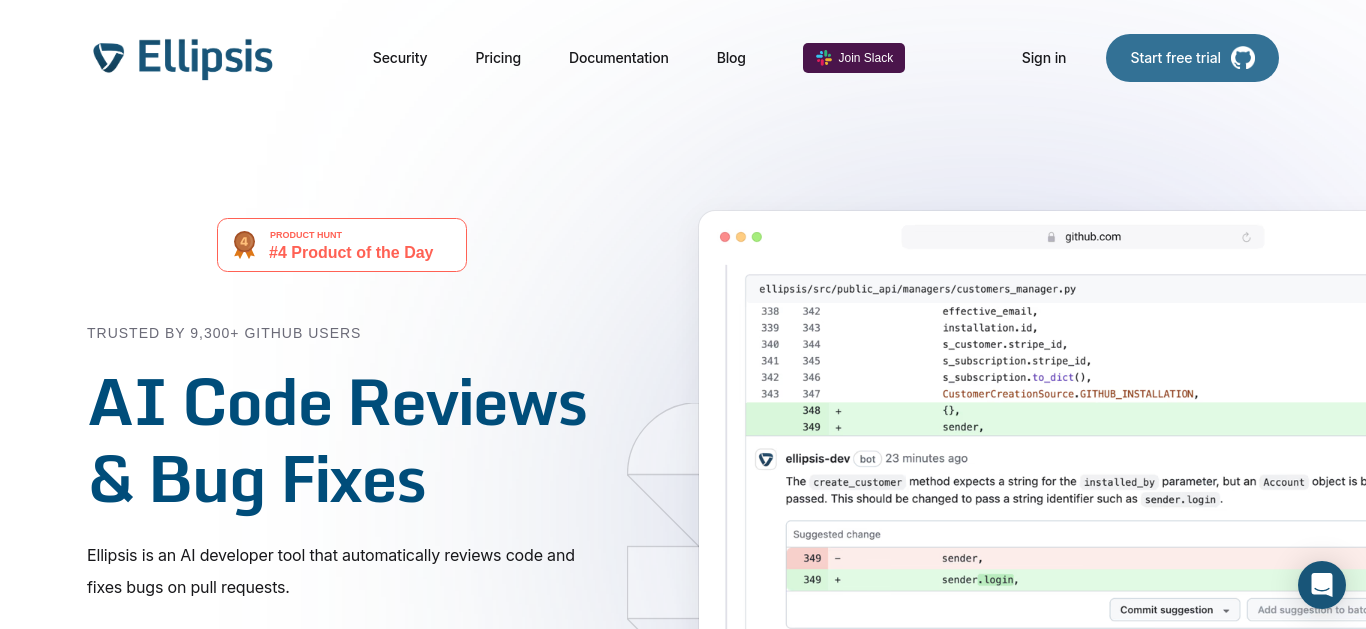
Task: Click Sign in
Action: 1044,58
